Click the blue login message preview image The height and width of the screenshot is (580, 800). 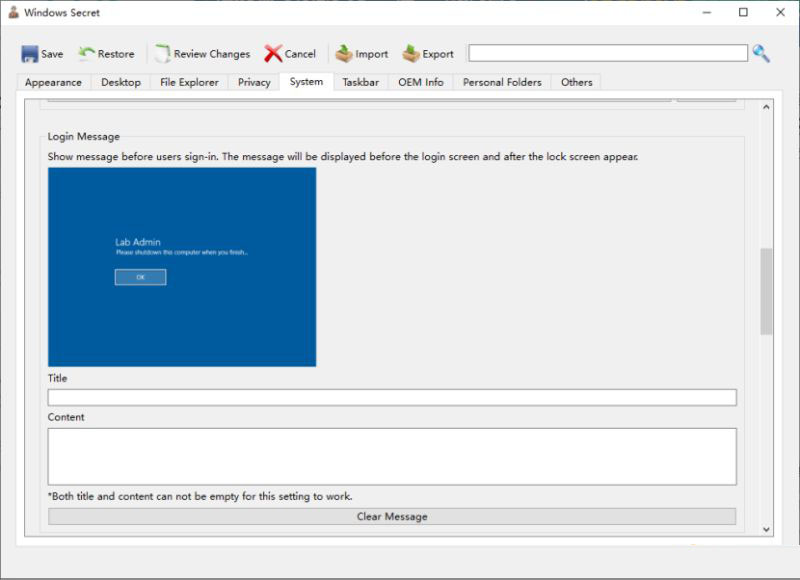(x=182, y=267)
